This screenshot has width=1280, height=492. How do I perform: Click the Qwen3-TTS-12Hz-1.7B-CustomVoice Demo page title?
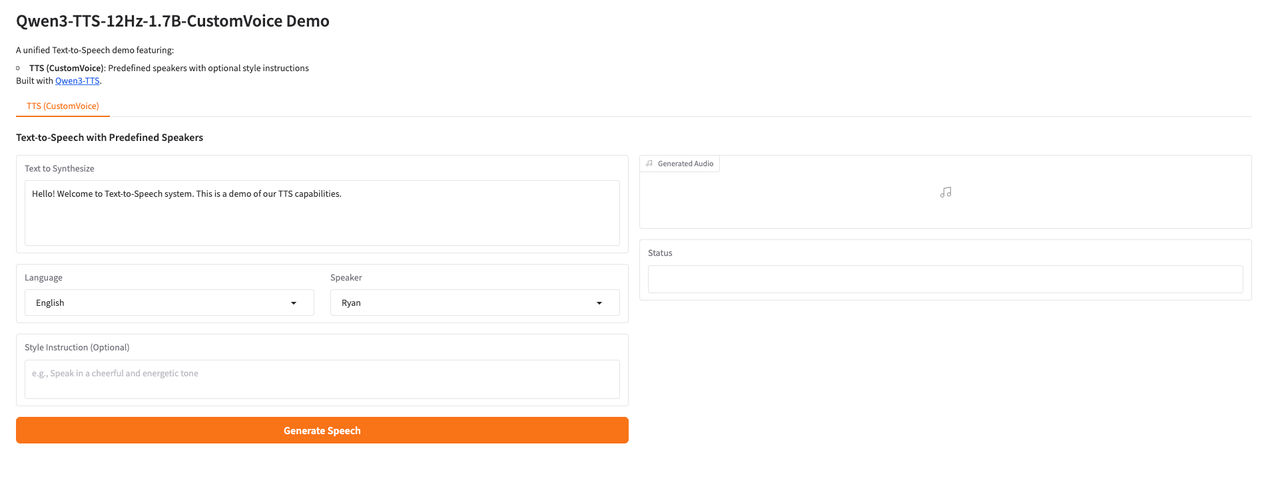point(173,21)
